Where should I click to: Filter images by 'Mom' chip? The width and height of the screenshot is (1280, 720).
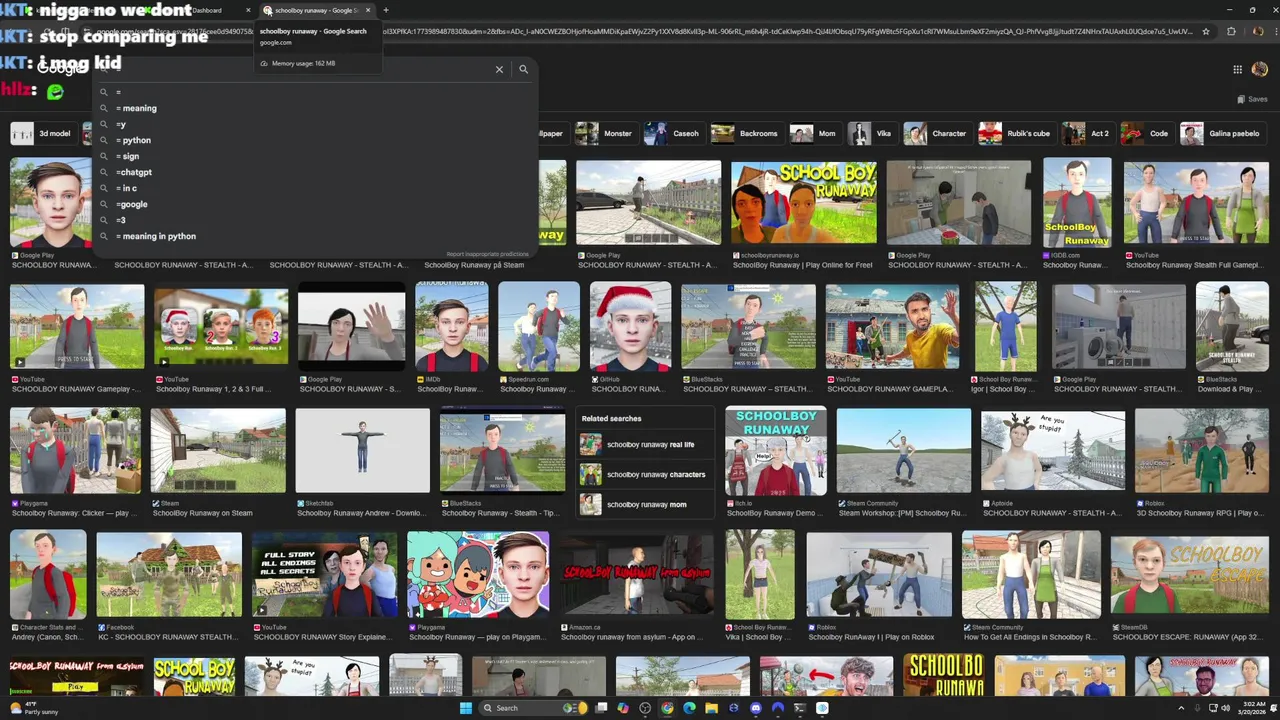[x=814, y=133]
